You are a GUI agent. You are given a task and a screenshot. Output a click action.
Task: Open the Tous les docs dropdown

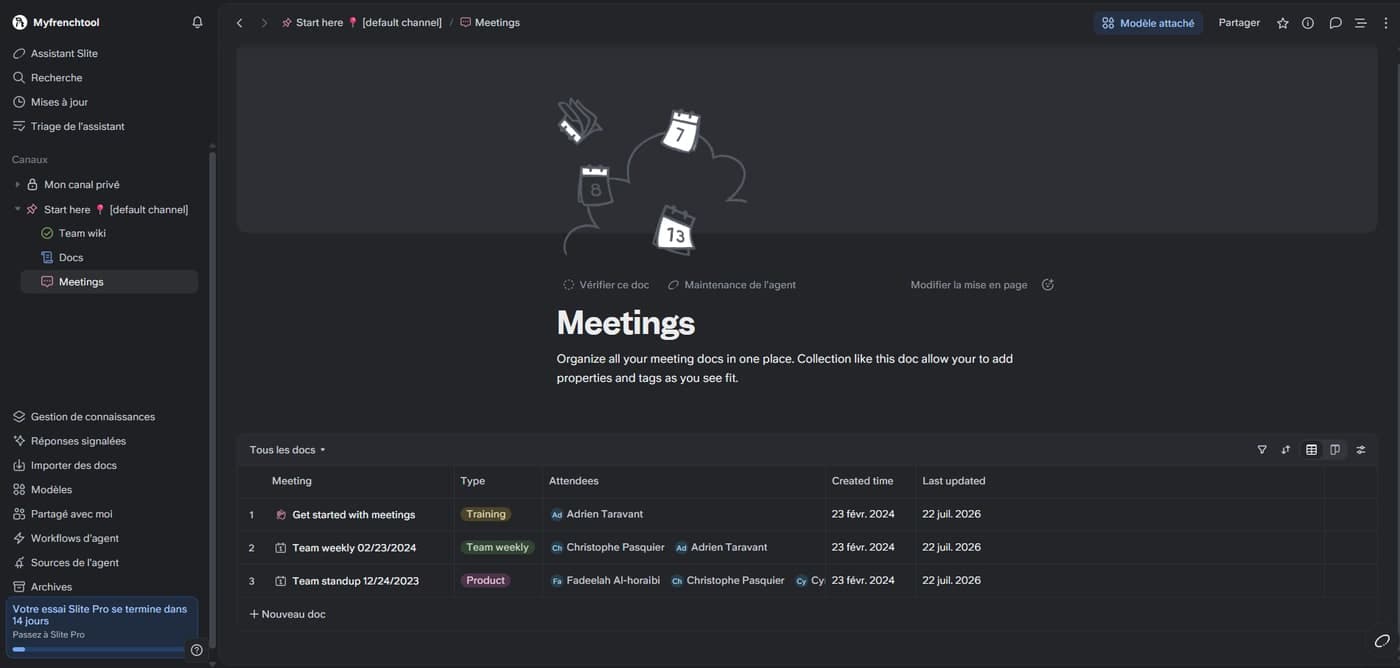coord(288,450)
